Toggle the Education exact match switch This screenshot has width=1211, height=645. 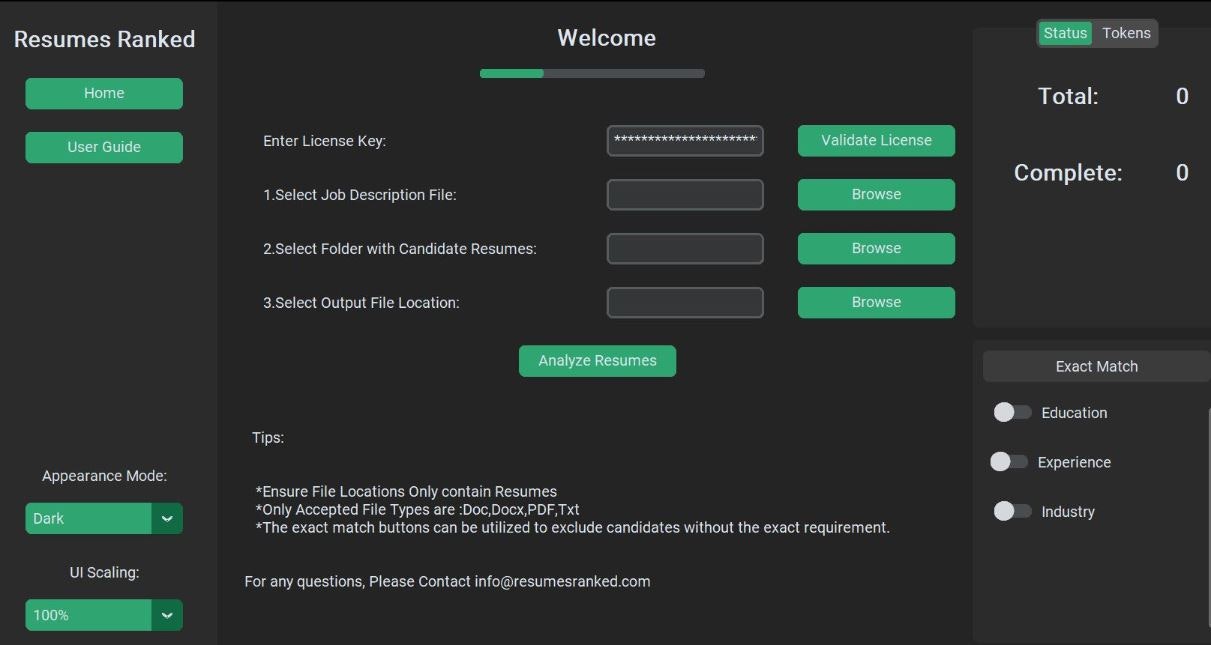coord(1012,412)
